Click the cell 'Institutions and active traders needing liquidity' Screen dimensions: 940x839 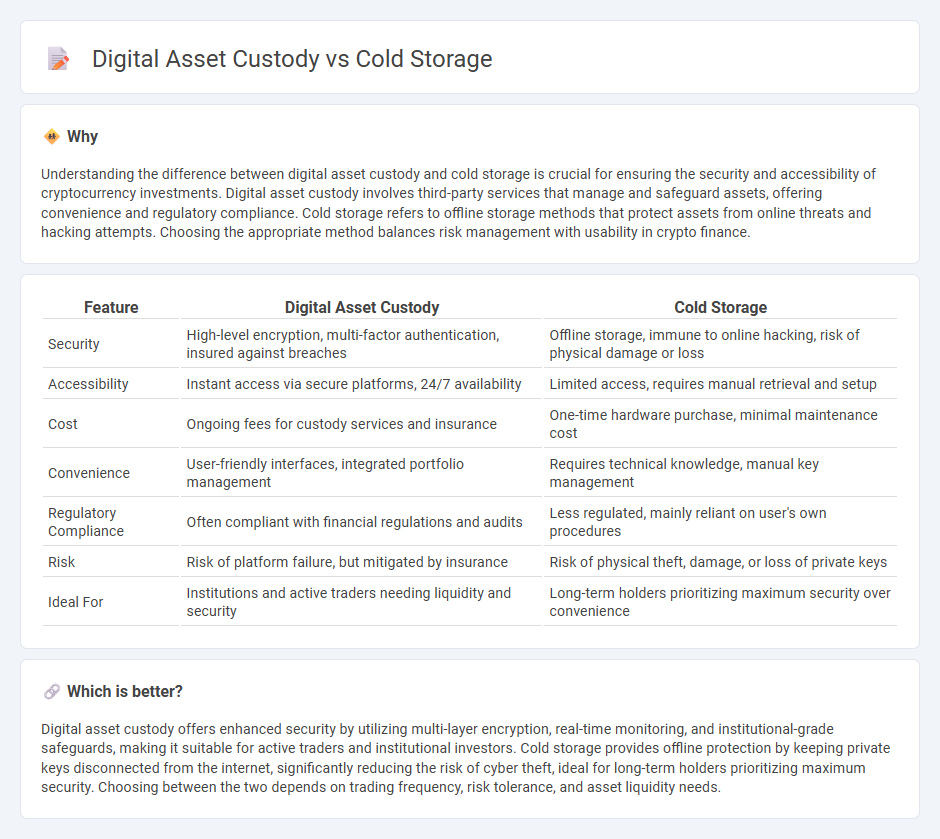click(x=361, y=602)
